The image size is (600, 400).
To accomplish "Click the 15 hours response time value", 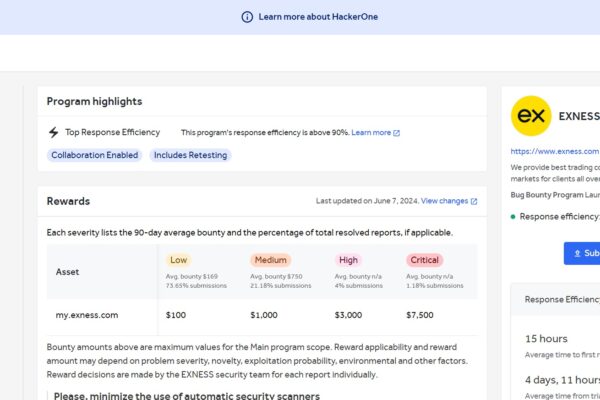I will (546, 339).
